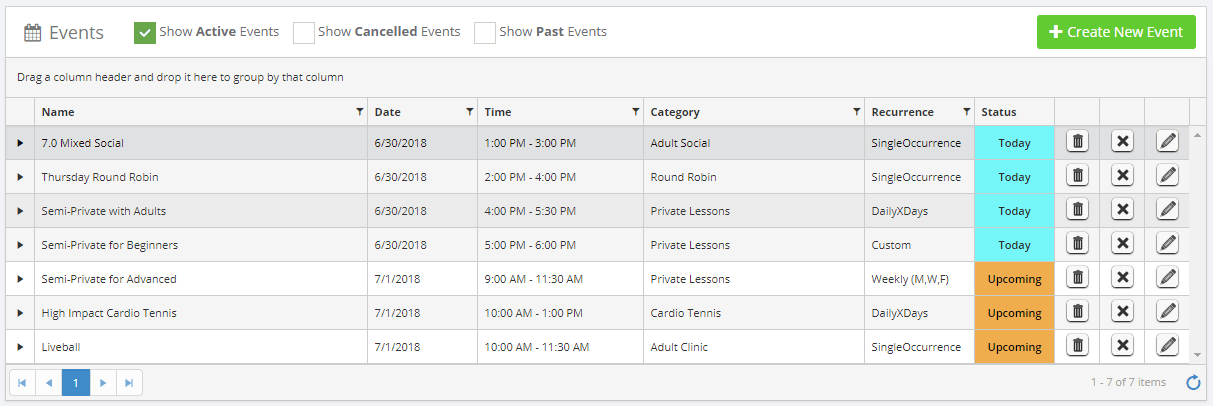Image resolution: width=1213 pixels, height=406 pixels.
Task: Sort by the Recurrence column header
Action: click(x=902, y=112)
